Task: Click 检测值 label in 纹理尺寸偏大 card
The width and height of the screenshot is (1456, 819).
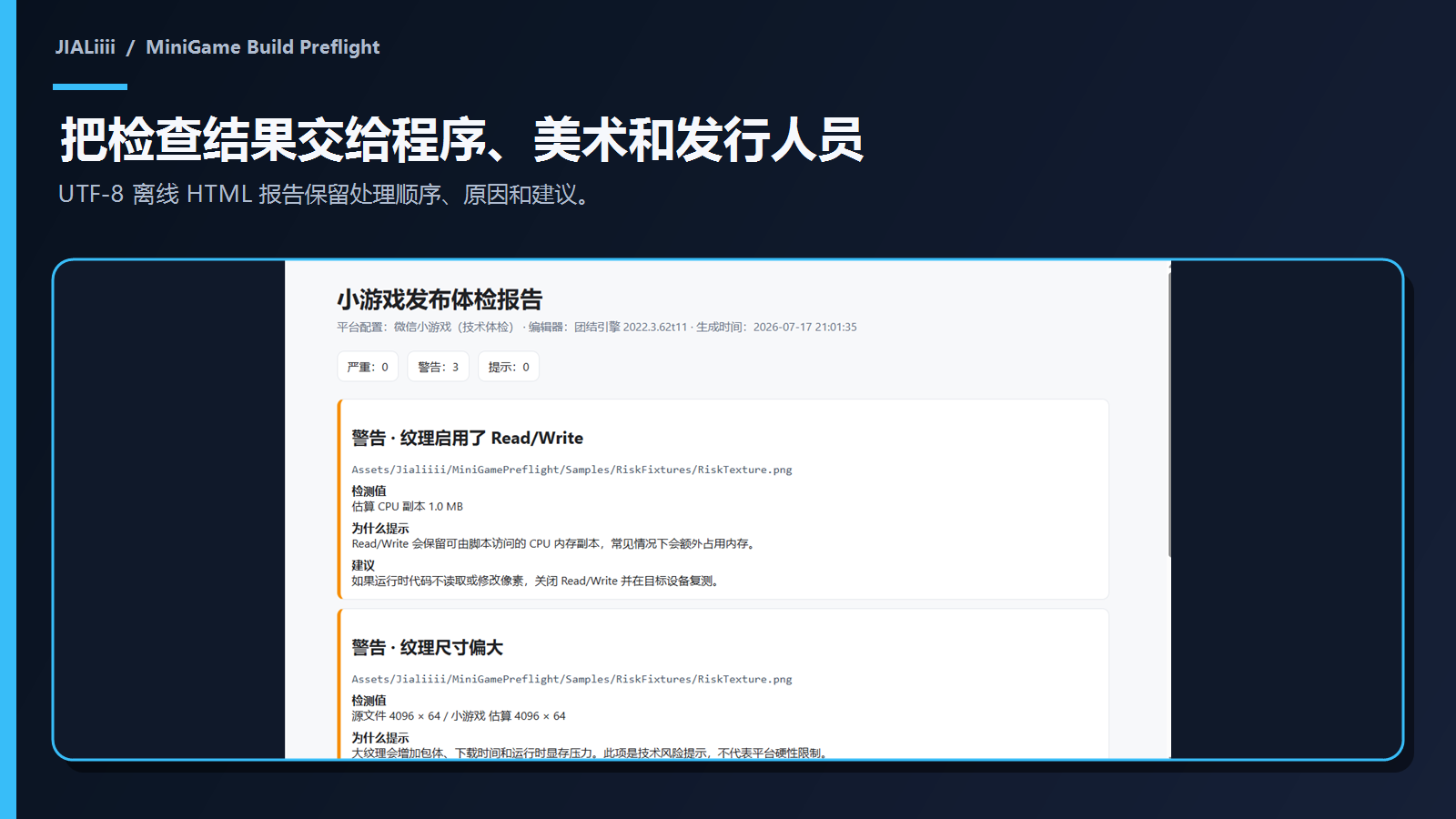Action: click(x=369, y=700)
